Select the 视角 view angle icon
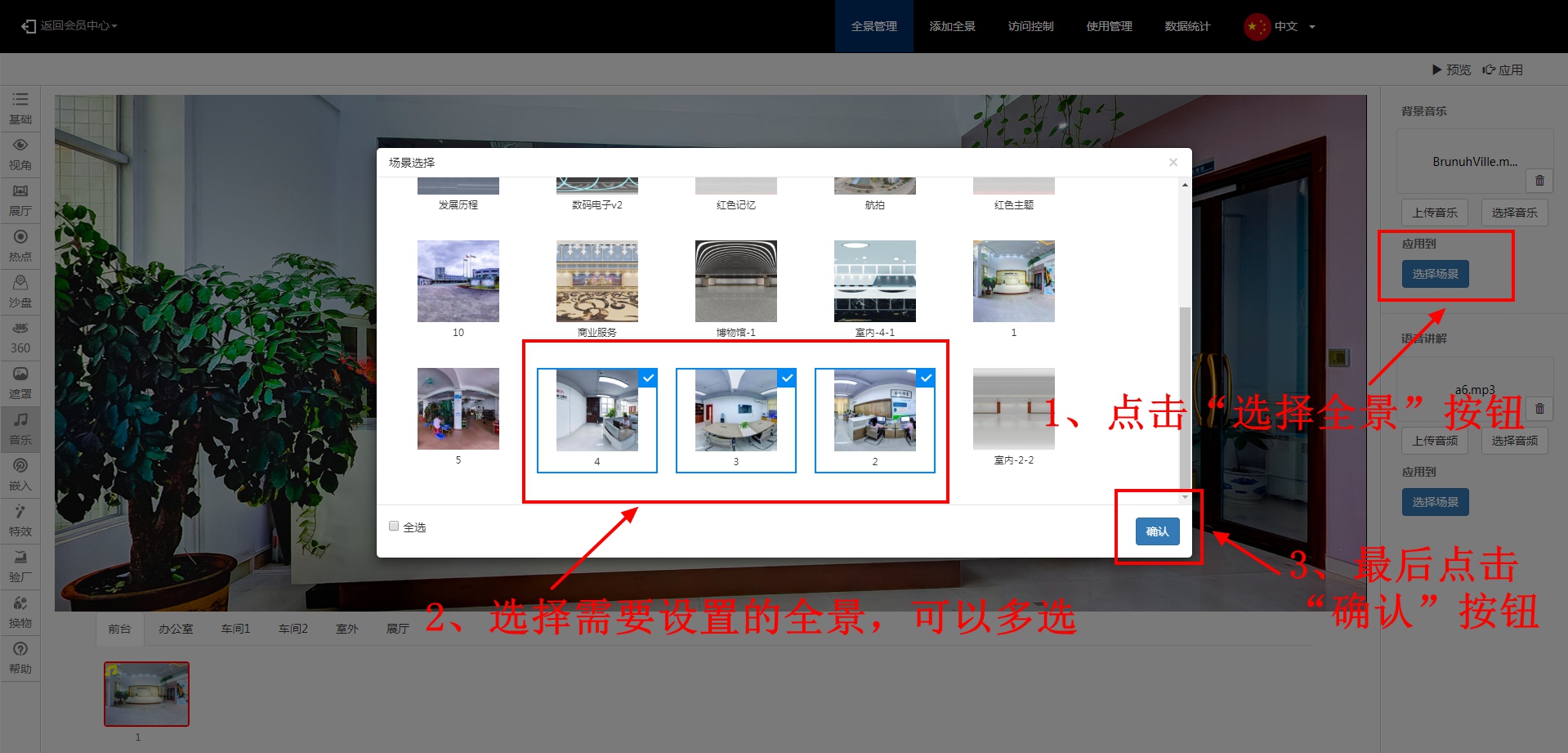The height and width of the screenshot is (753, 1568). click(20, 153)
